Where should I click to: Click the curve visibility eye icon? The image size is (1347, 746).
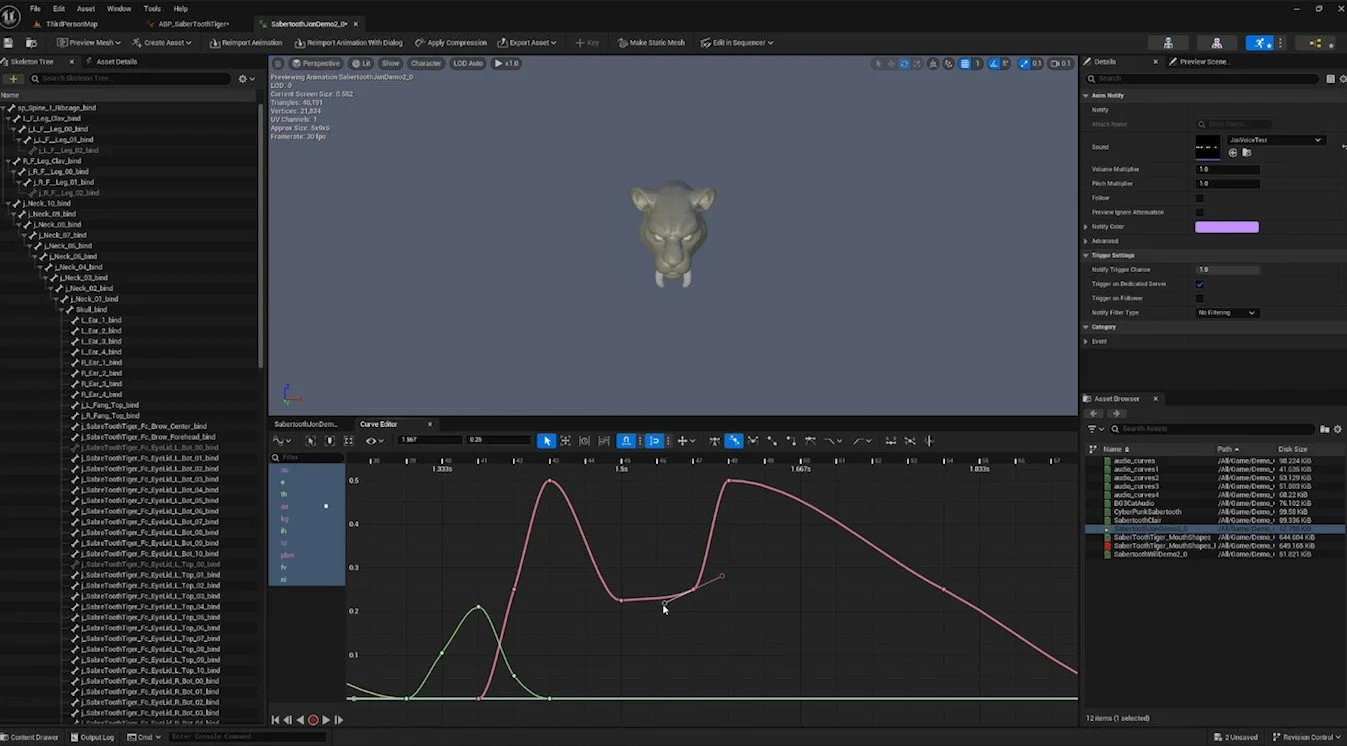point(372,441)
